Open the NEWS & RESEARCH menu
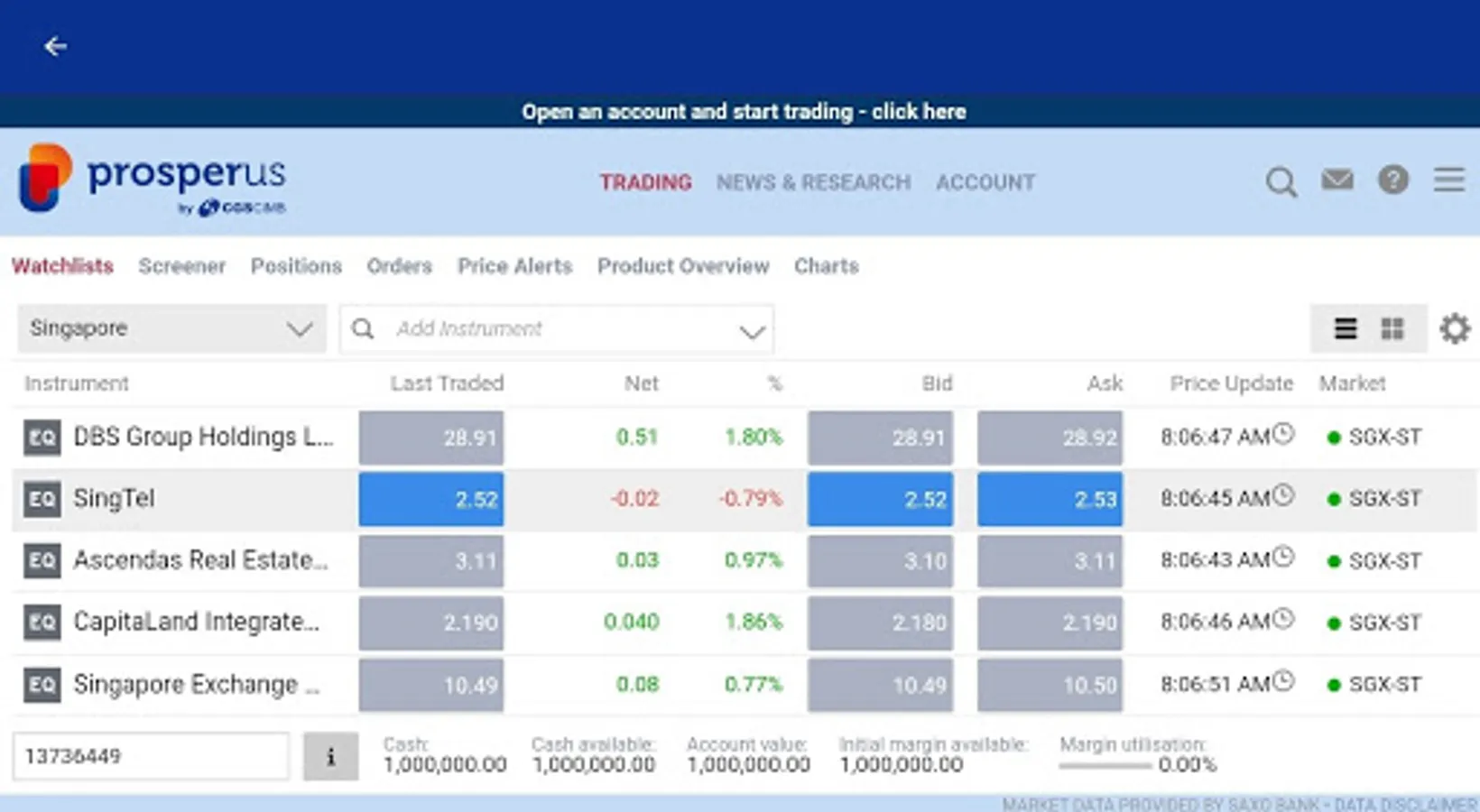The height and width of the screenshot is (812, 1480). [813, 182]
